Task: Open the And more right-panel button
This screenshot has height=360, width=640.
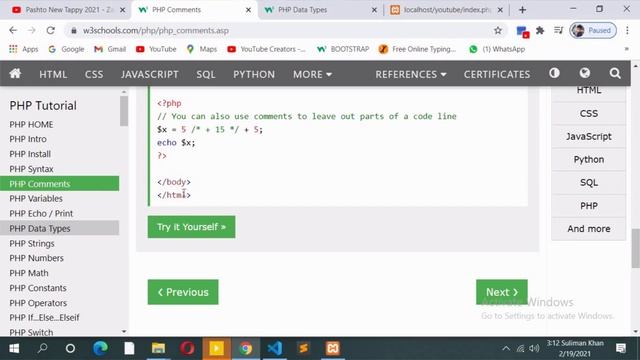Action: 589,229
